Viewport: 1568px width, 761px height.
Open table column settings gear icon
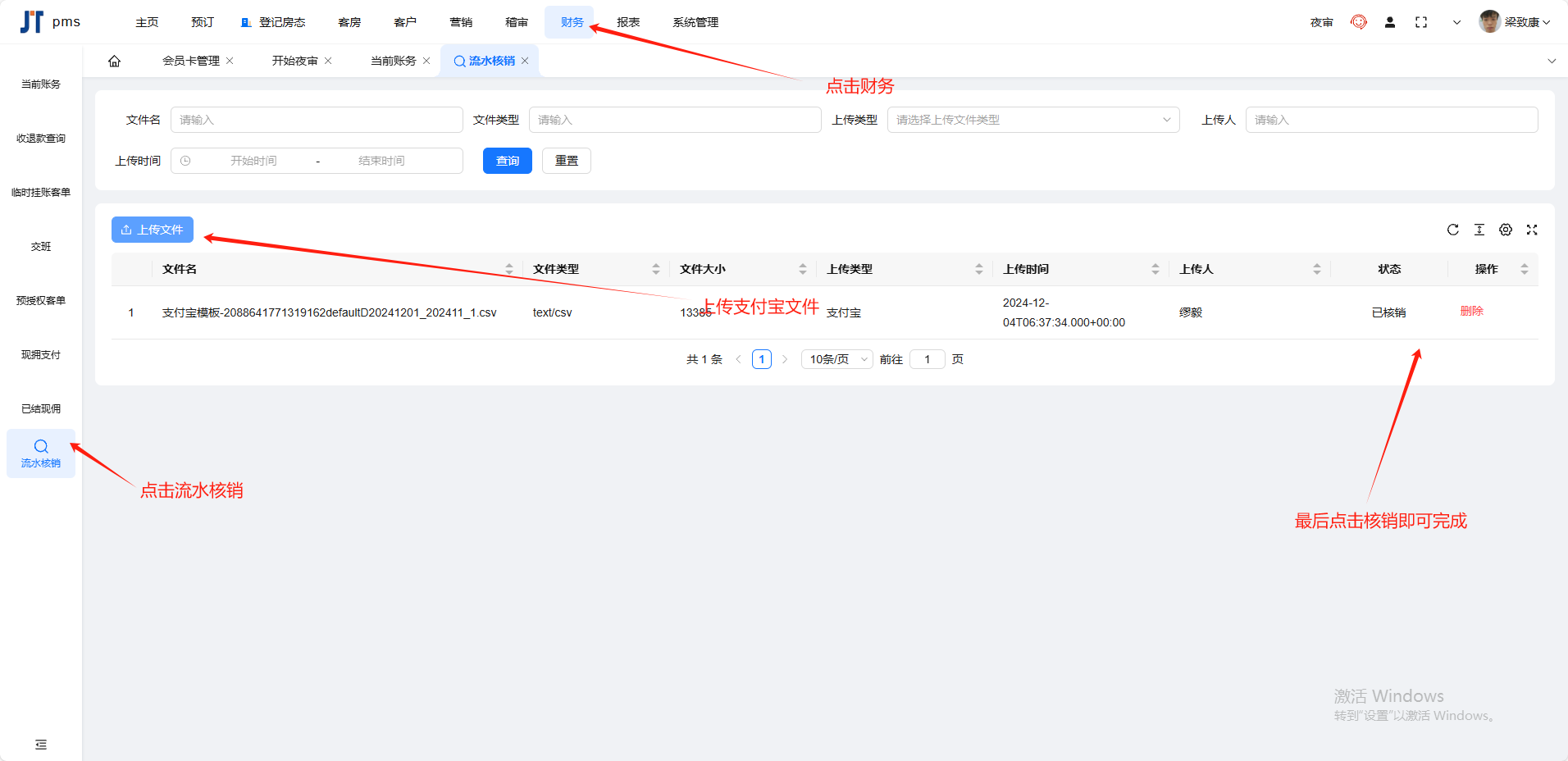1505,230
